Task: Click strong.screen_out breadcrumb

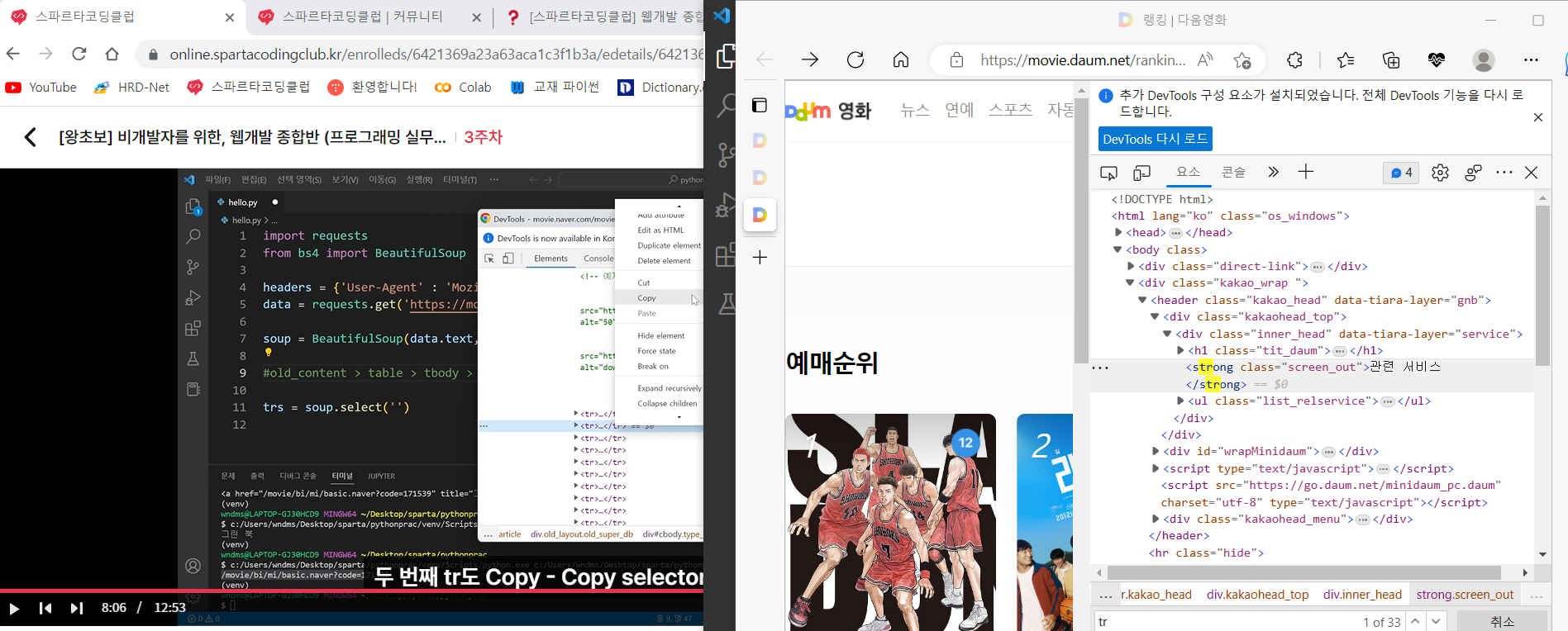Action: [x=1465, y=595]
